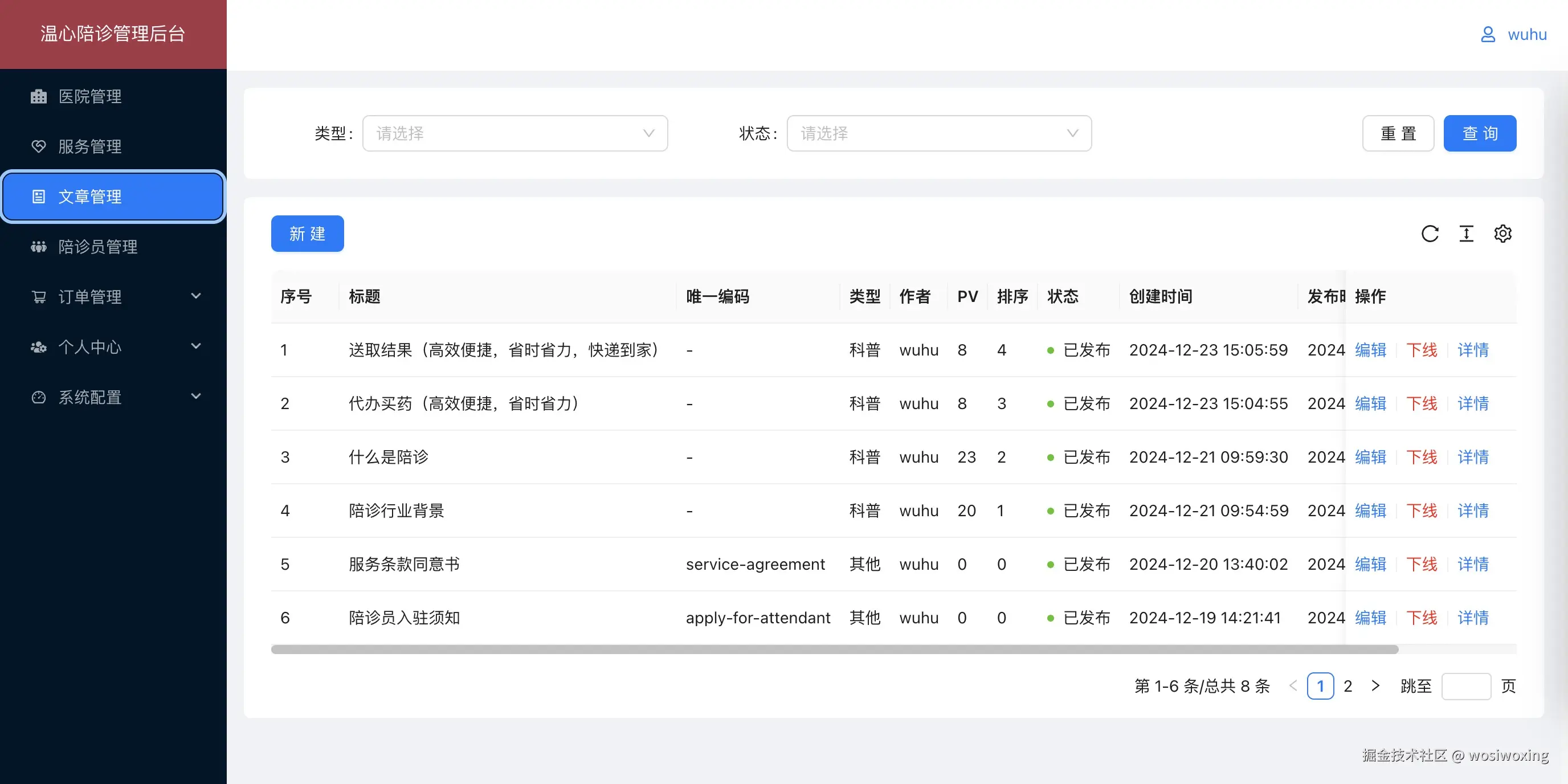Screen dimensions: 1568x784
Task: Open the row density adjustment icon
Action: pyautogui.click(x=1467, y=233)
